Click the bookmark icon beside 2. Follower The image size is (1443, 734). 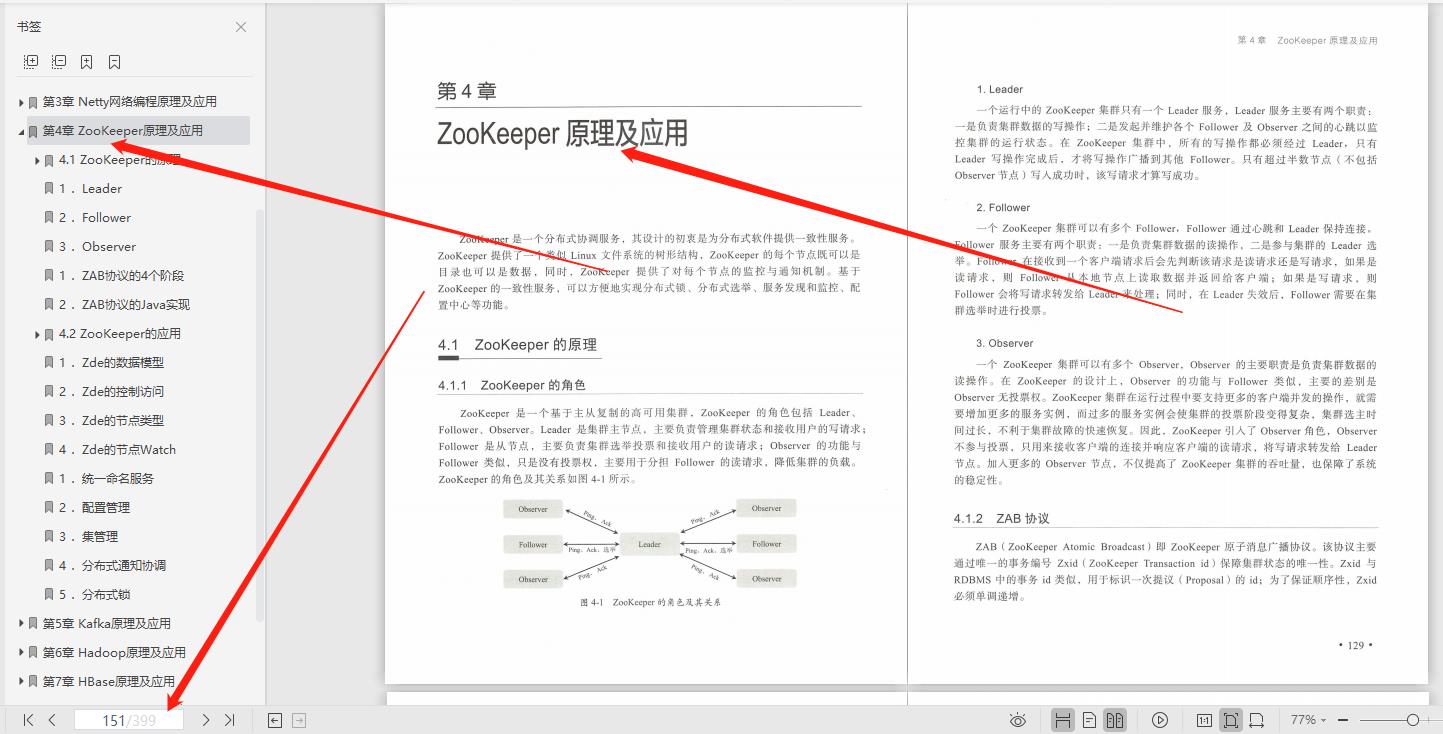pyautogui.click(x=49, y=218)
